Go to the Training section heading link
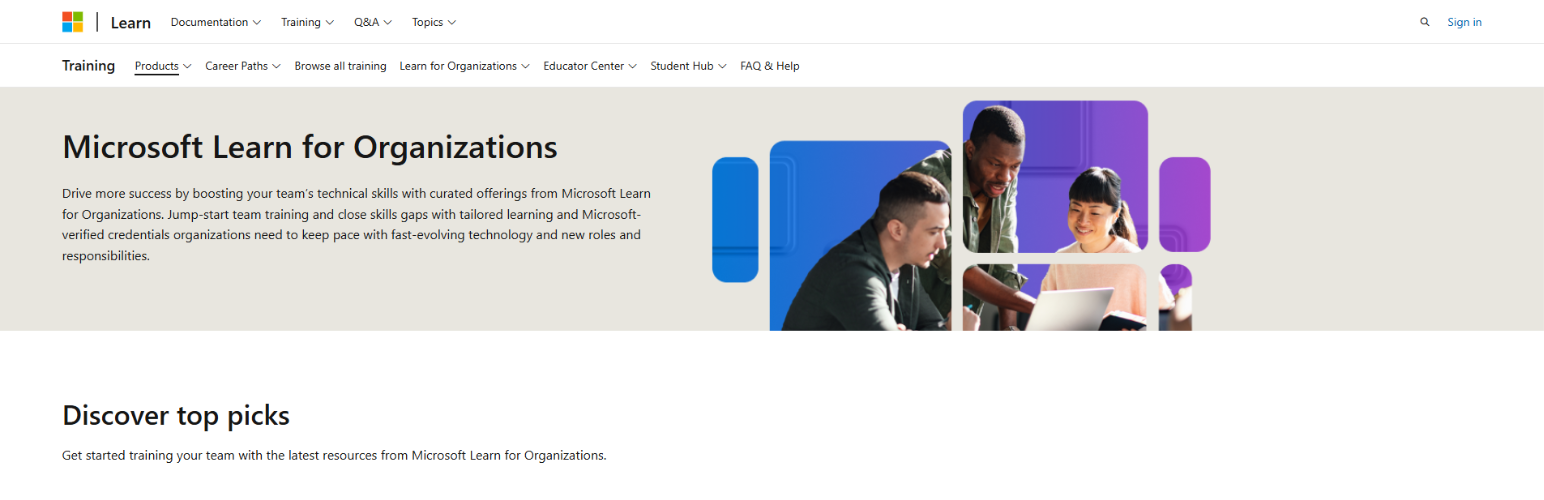 click(x=89, y=66)
